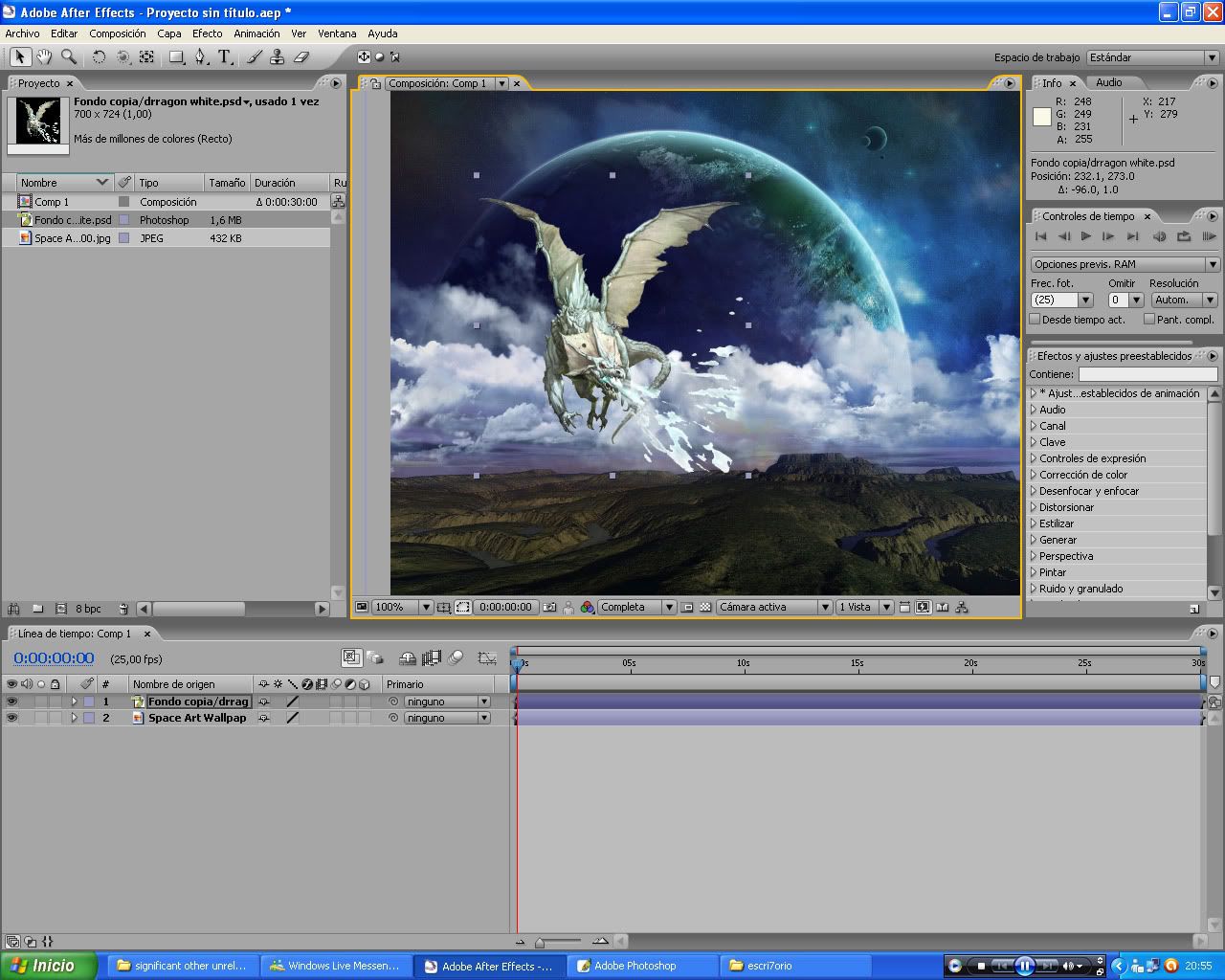Open the 100% magnification dropdown
This screenshot has height=980, width=1225.
click(x=401, y=607)
